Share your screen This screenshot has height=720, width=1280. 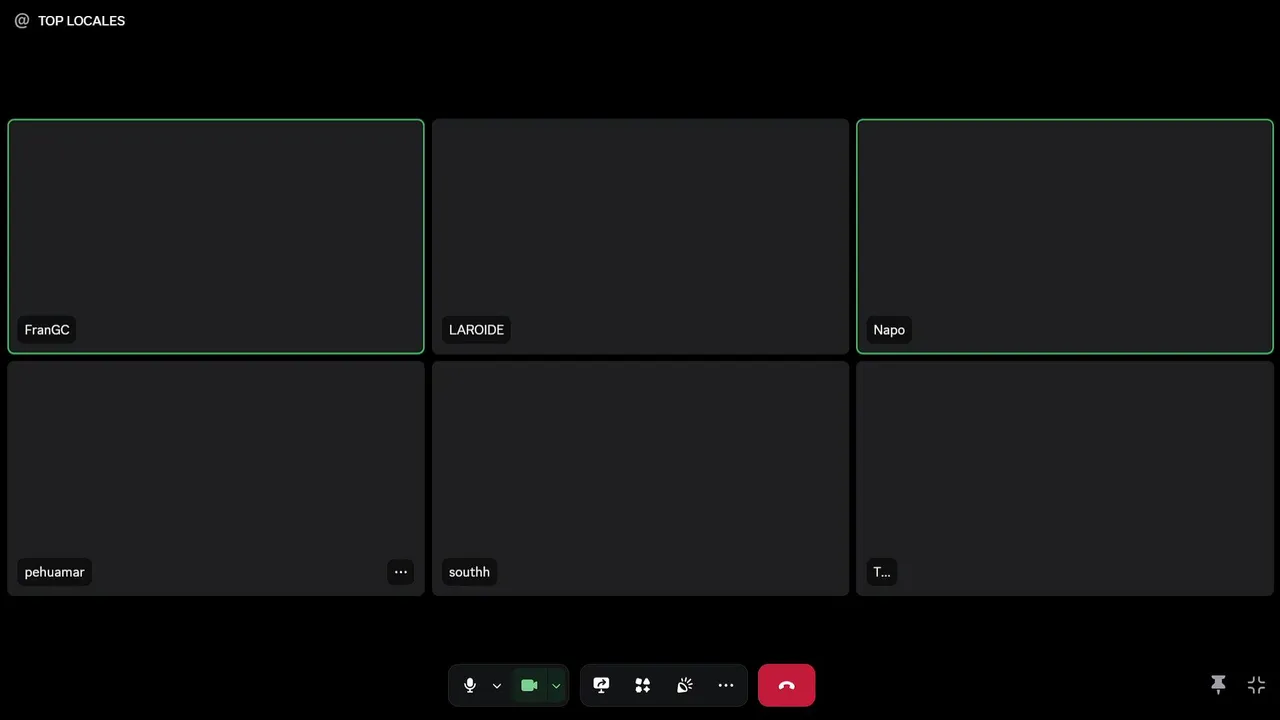(x=601, y=686)
